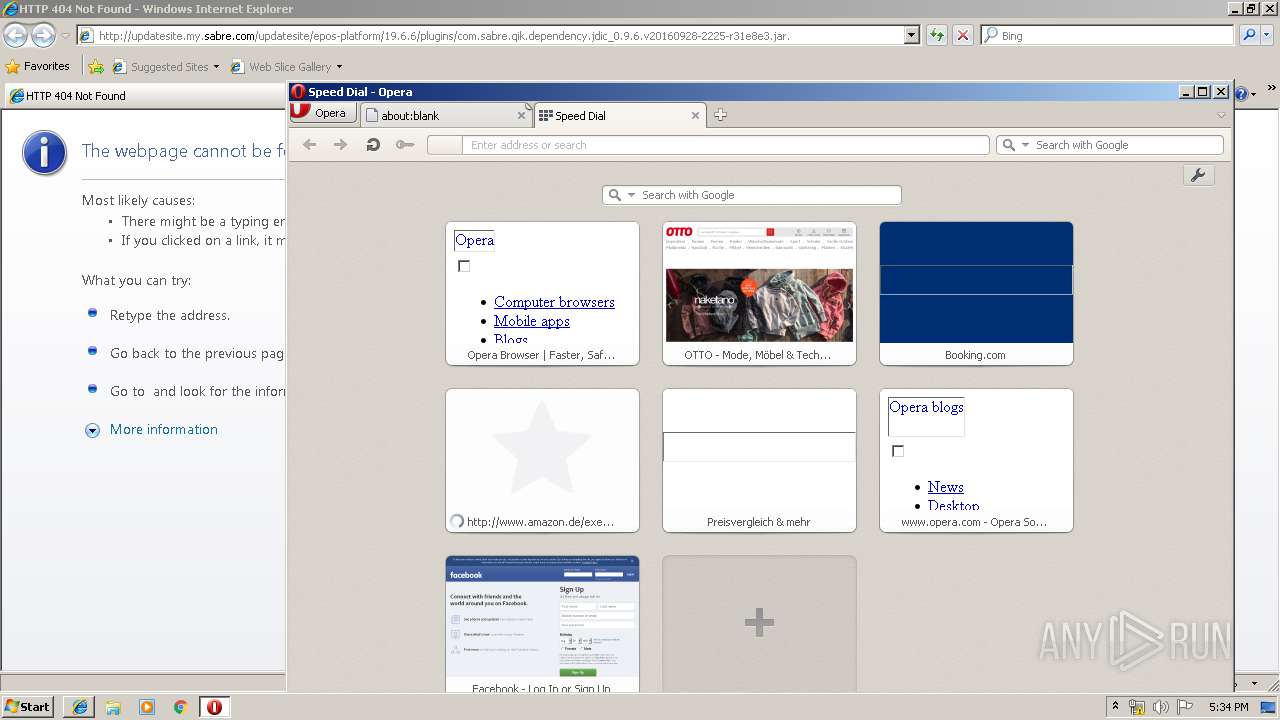Open volume control in system tray
This screenshot has height=720, width=1280.
pyautogui.click(x=1160, y=707)
